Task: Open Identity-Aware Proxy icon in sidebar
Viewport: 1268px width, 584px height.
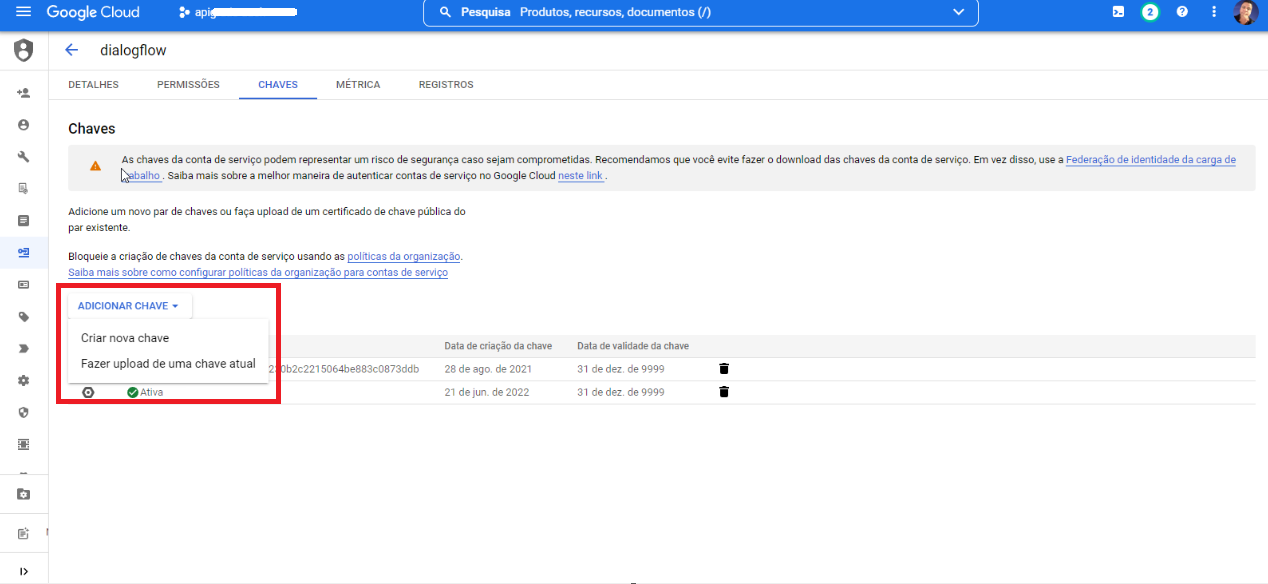Action: pyautogui.click(x=23, y=444)
